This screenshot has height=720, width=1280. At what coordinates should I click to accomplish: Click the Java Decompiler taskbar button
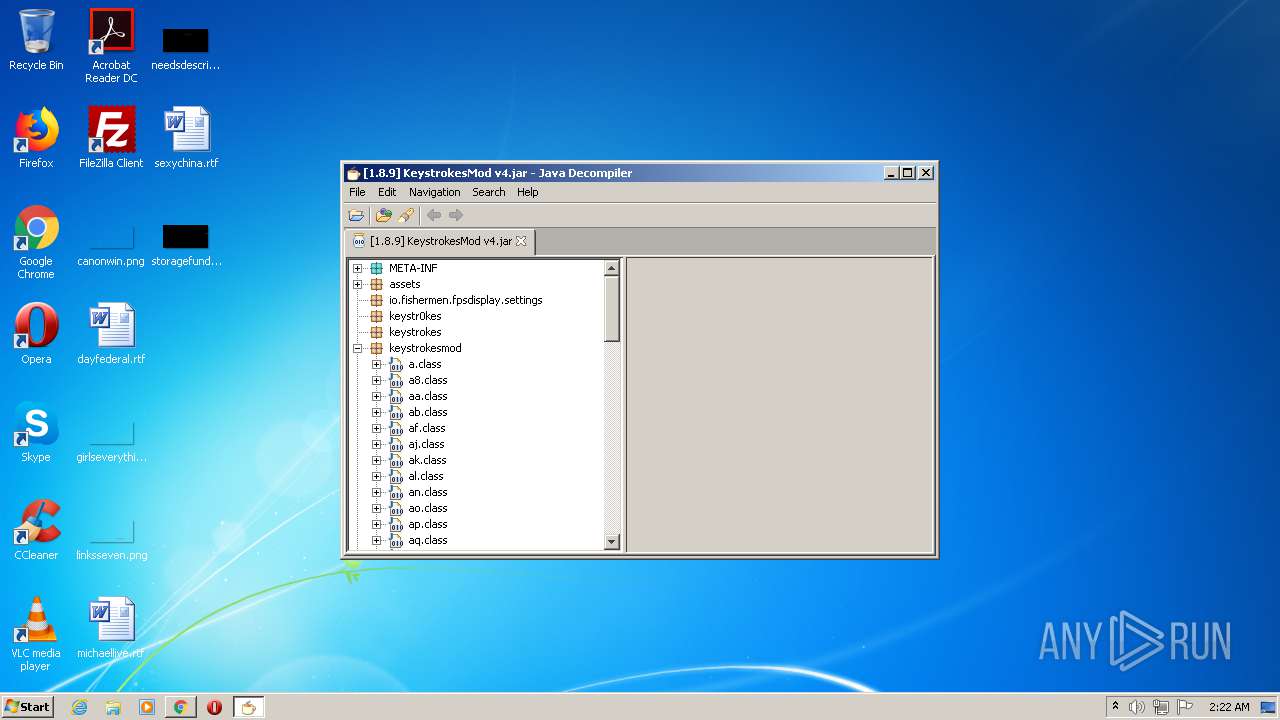pos(247,707)
